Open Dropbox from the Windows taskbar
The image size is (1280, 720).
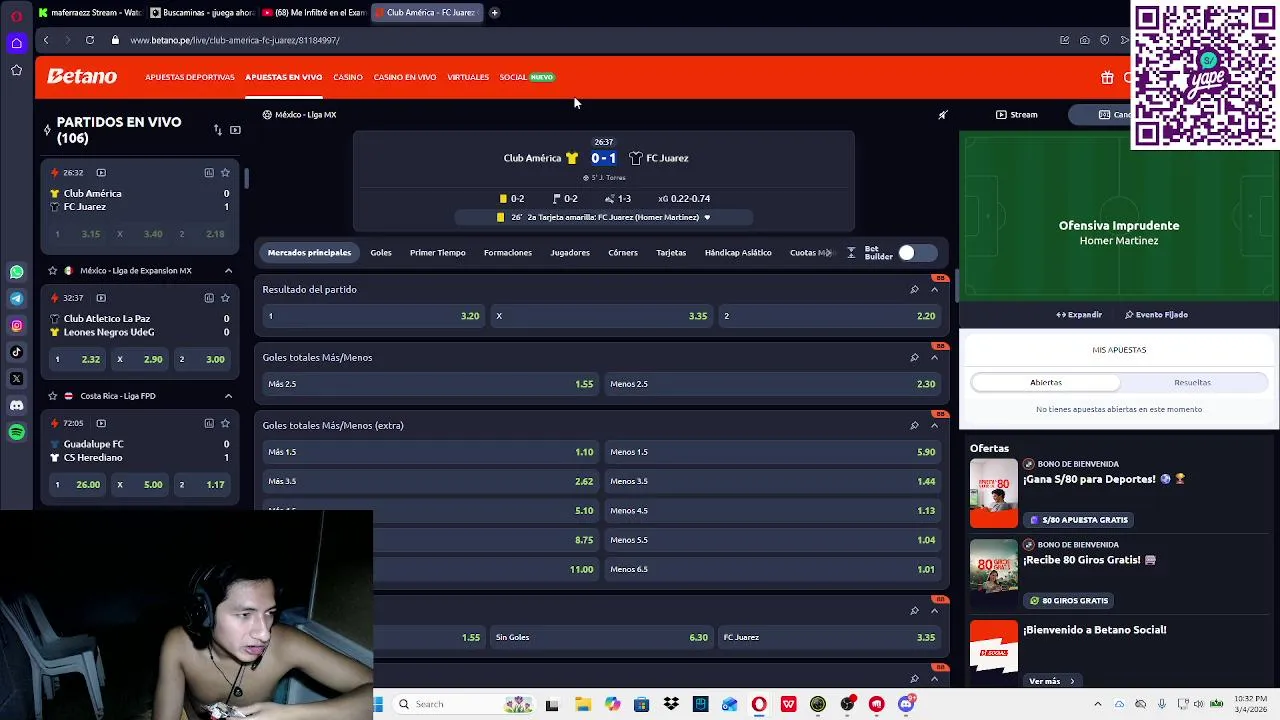click(671, 704)
